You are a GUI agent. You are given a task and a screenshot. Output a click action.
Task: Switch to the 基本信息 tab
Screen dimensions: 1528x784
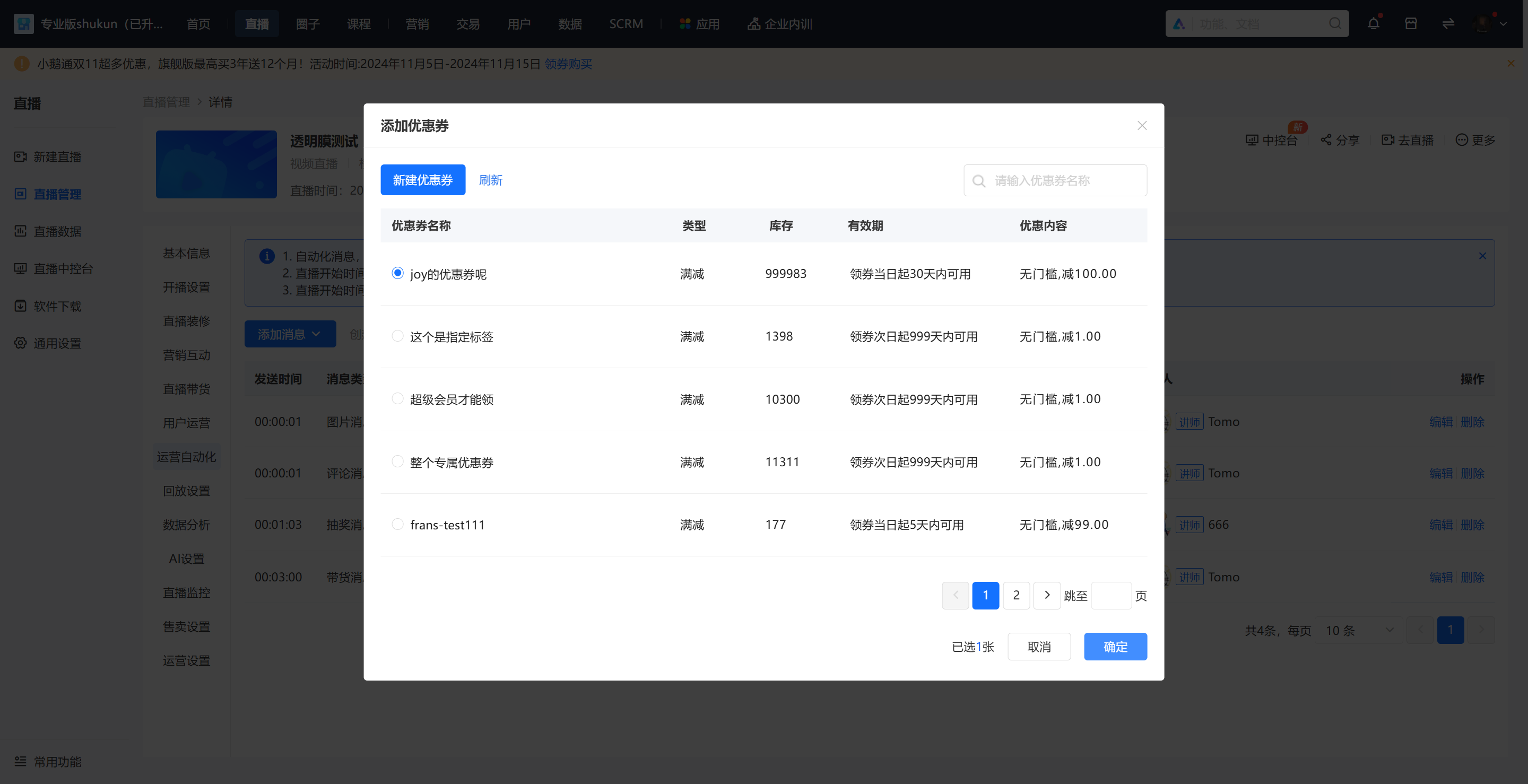click(x=186, y=253)
